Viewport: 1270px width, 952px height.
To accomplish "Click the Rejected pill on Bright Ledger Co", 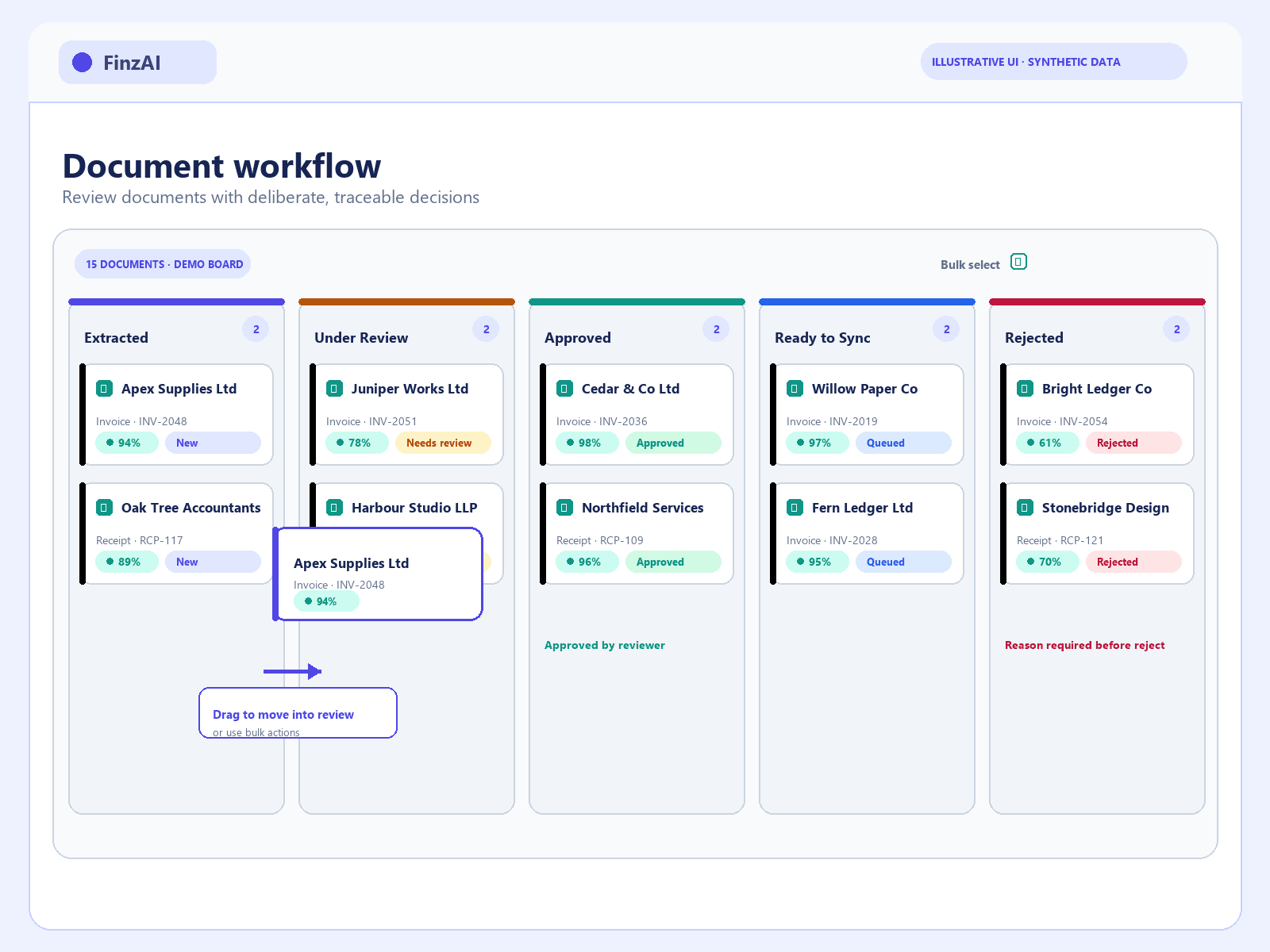I will point(1133,443).
